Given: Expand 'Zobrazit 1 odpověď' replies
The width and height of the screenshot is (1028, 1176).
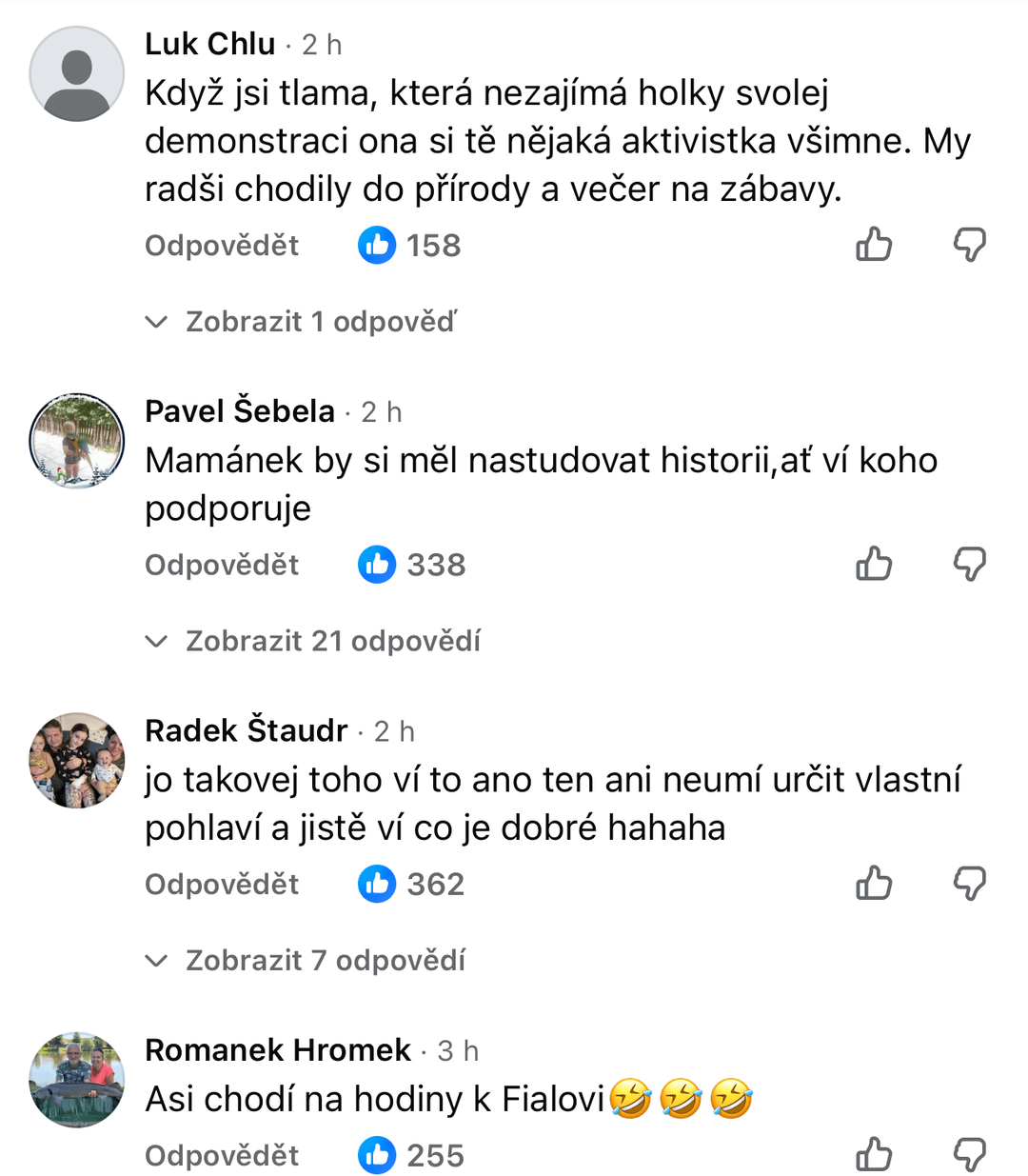Looking at the screenshot, I should [302, 322].
